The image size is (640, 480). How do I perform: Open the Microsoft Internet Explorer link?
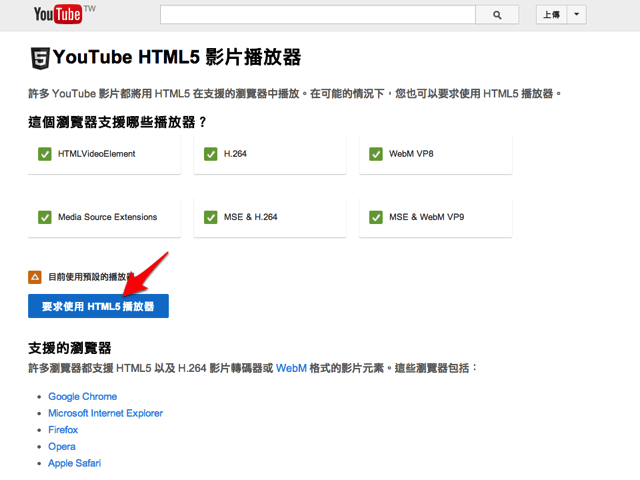[x=105, y=413]
